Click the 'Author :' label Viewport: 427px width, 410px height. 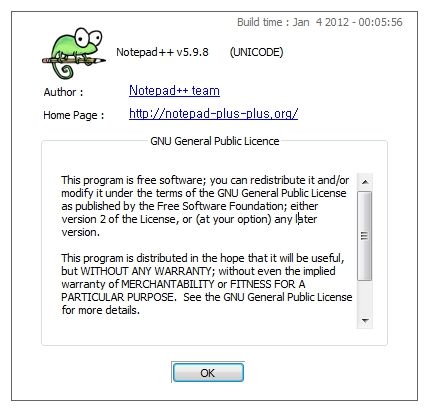(x=63, y=92)
